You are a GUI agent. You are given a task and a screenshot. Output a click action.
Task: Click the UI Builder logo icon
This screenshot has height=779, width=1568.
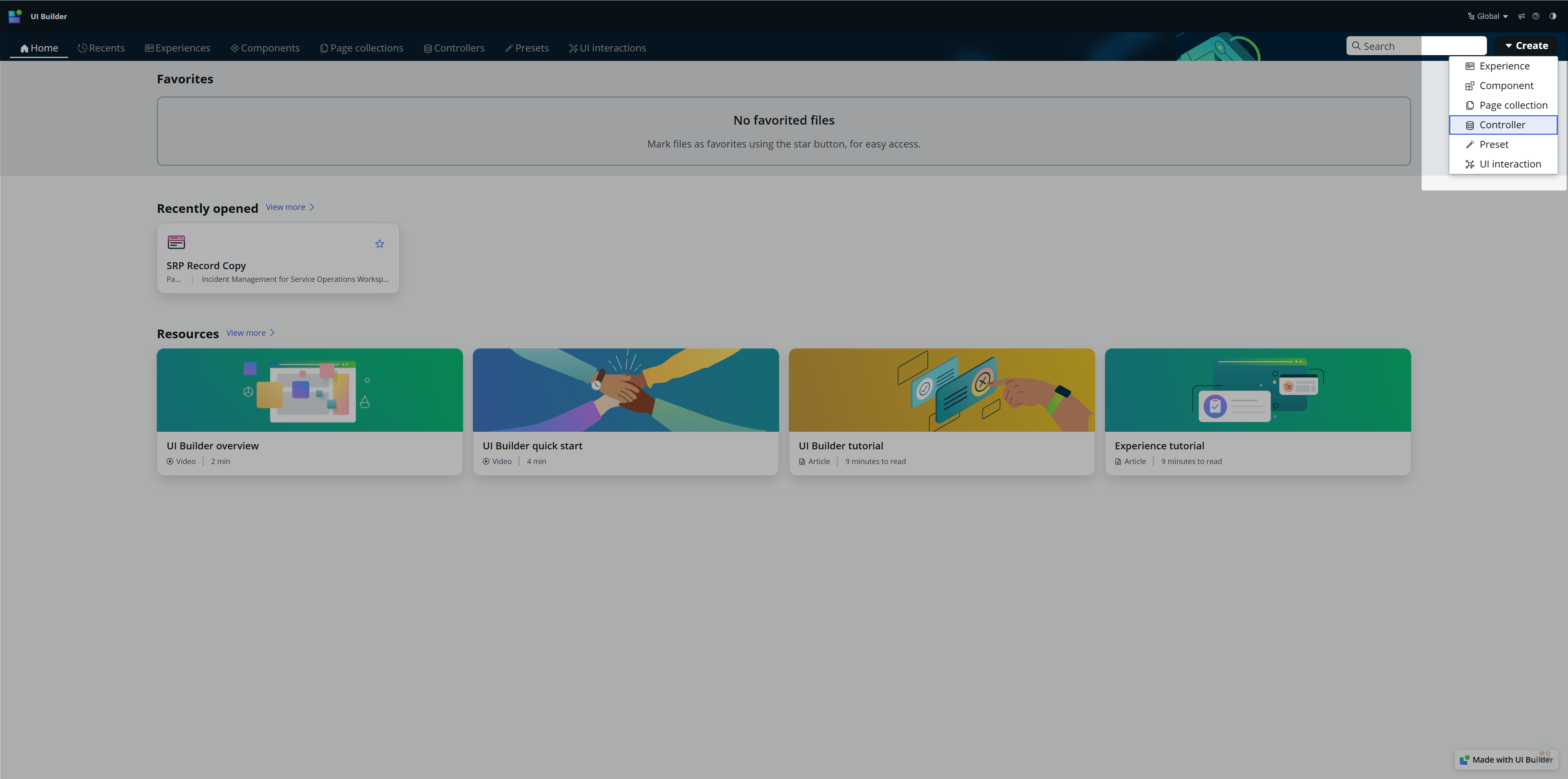coord(15,16)
